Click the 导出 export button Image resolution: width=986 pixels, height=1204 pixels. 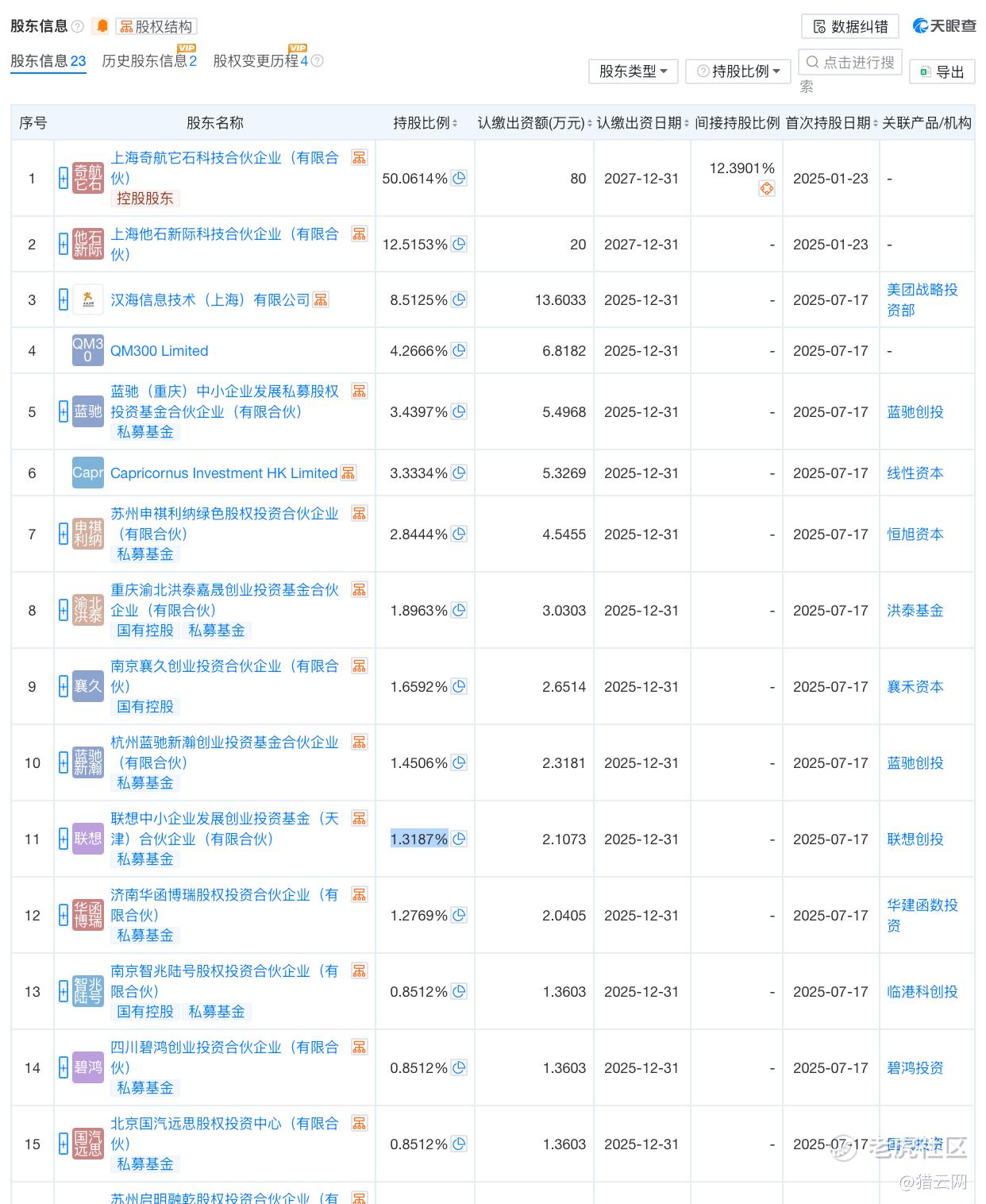coord(942,71)
